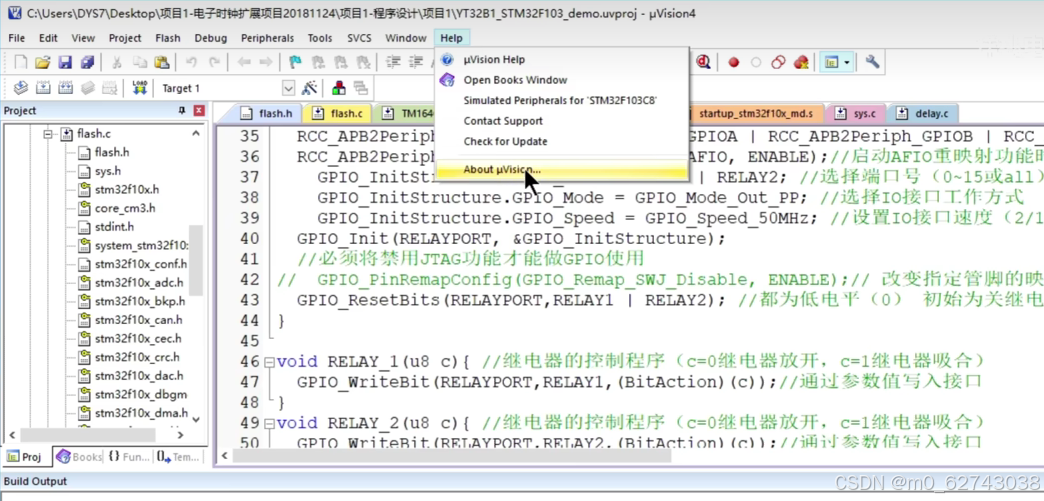Switch to Functions tab in Project panel
The image size is (1044, 501).
pyautogui.click(x=129, y=457)
